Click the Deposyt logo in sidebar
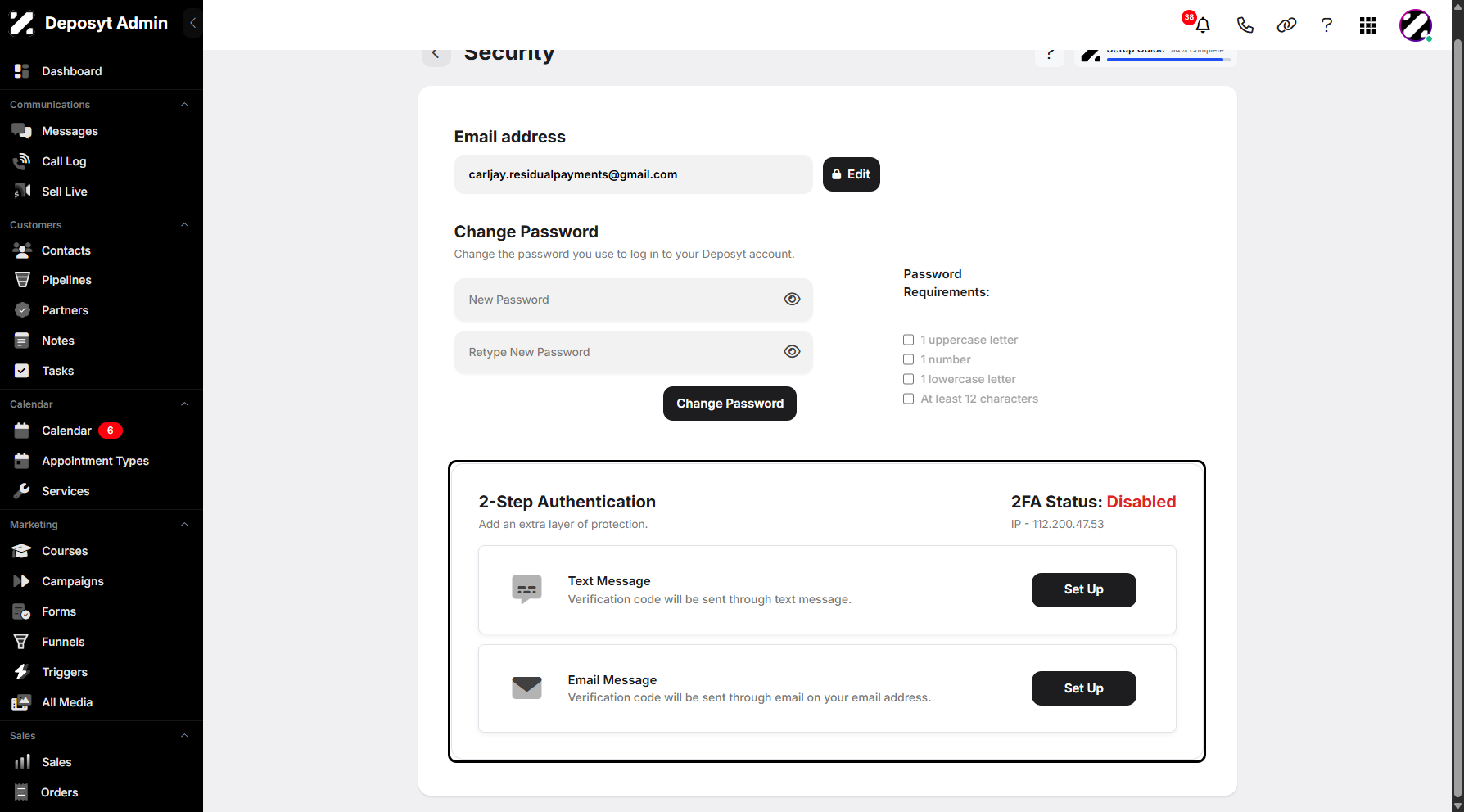 click(22, 23)
